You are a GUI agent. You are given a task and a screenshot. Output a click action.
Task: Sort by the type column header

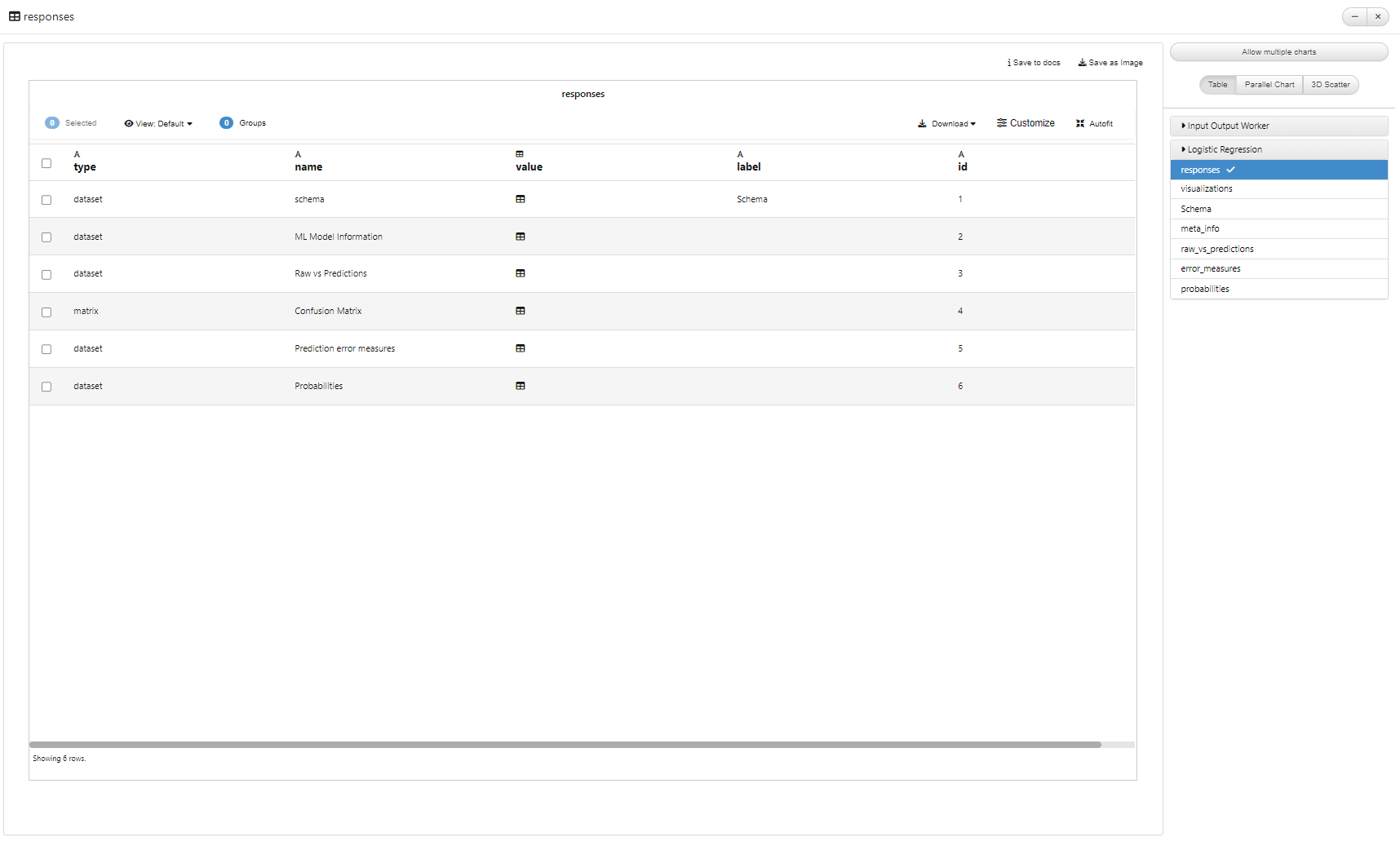[x=85, y=167]
